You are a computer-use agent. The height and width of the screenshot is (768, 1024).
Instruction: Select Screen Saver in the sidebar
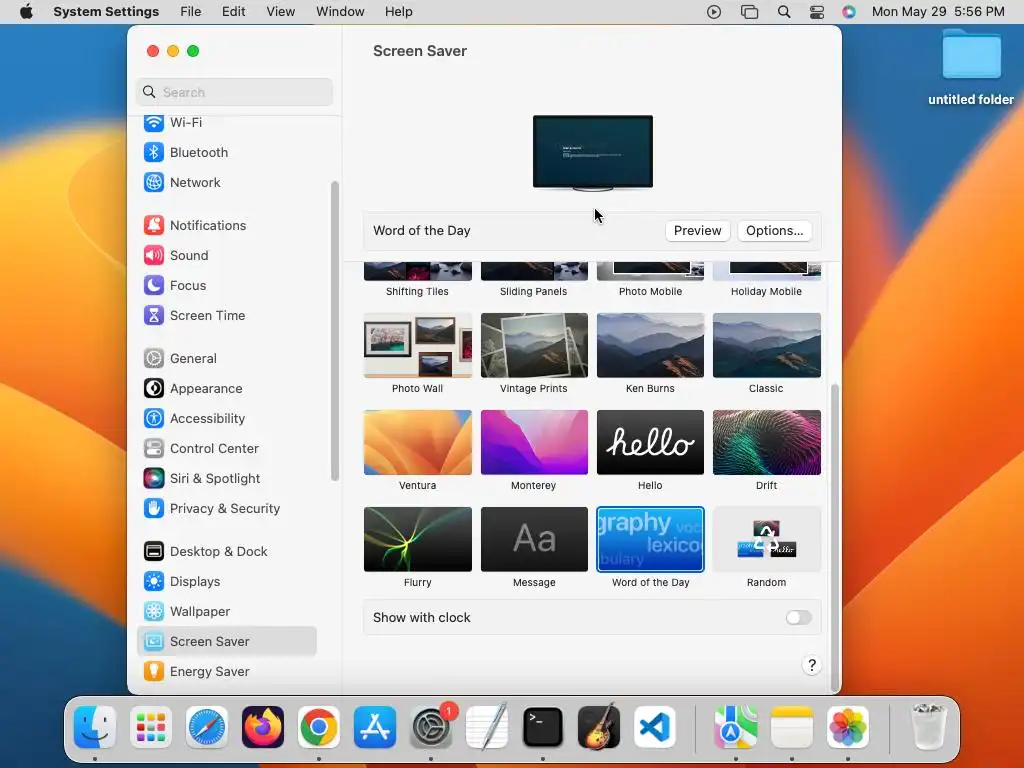pyautogui.click(x=227, y=641)
